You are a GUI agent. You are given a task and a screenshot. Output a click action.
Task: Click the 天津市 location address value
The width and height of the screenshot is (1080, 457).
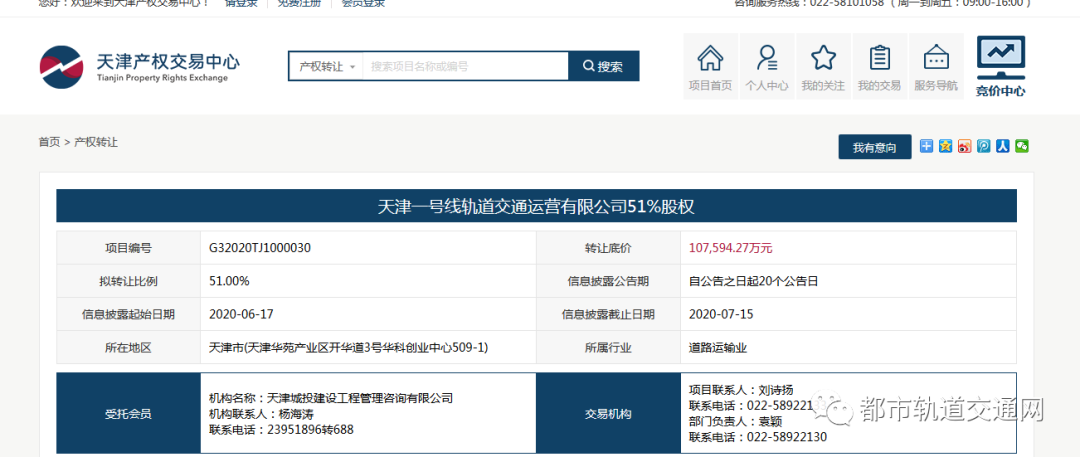[x=348, y=347]
